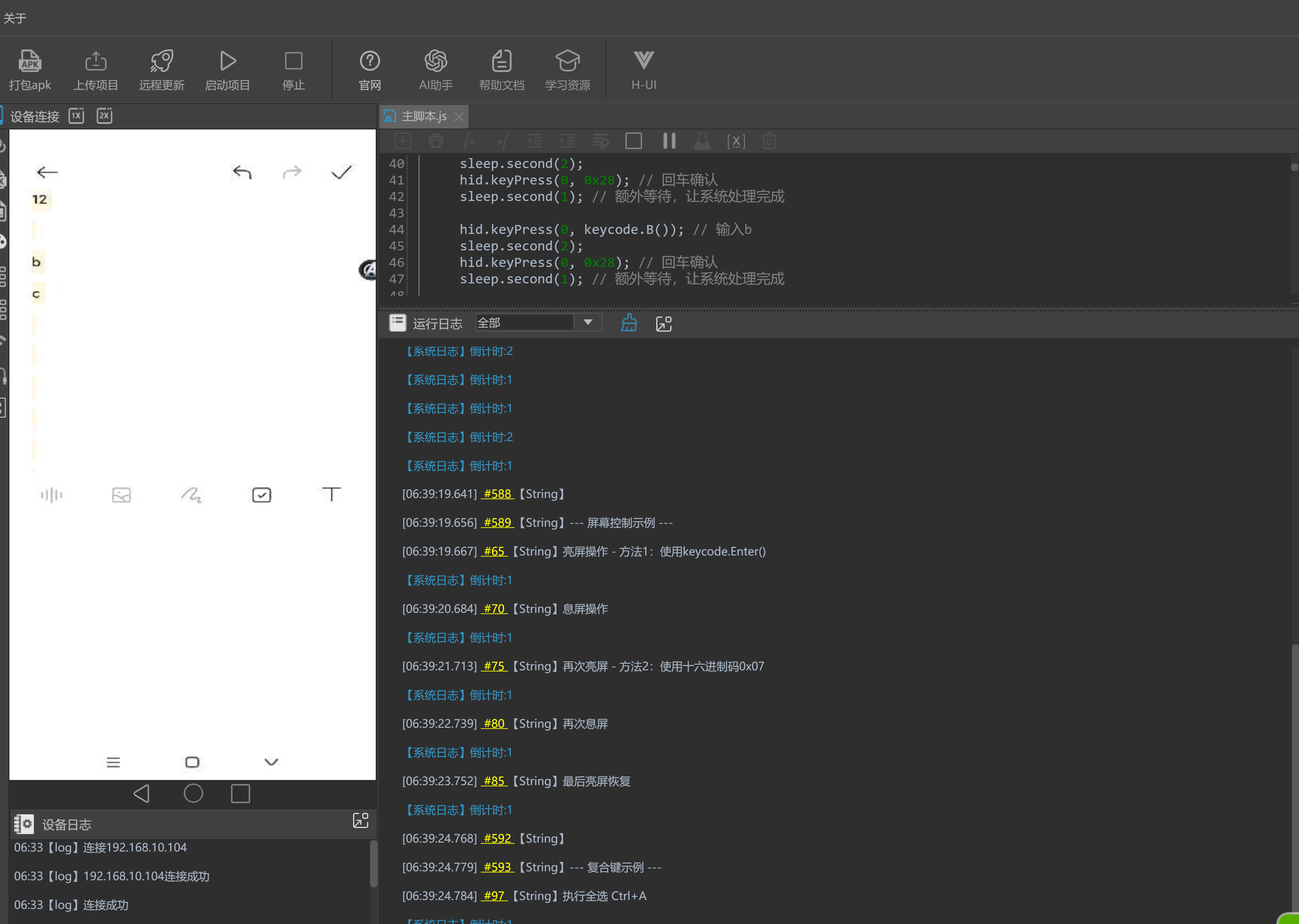
Task: Stop the running project with 停止
Action: [294, 71]
